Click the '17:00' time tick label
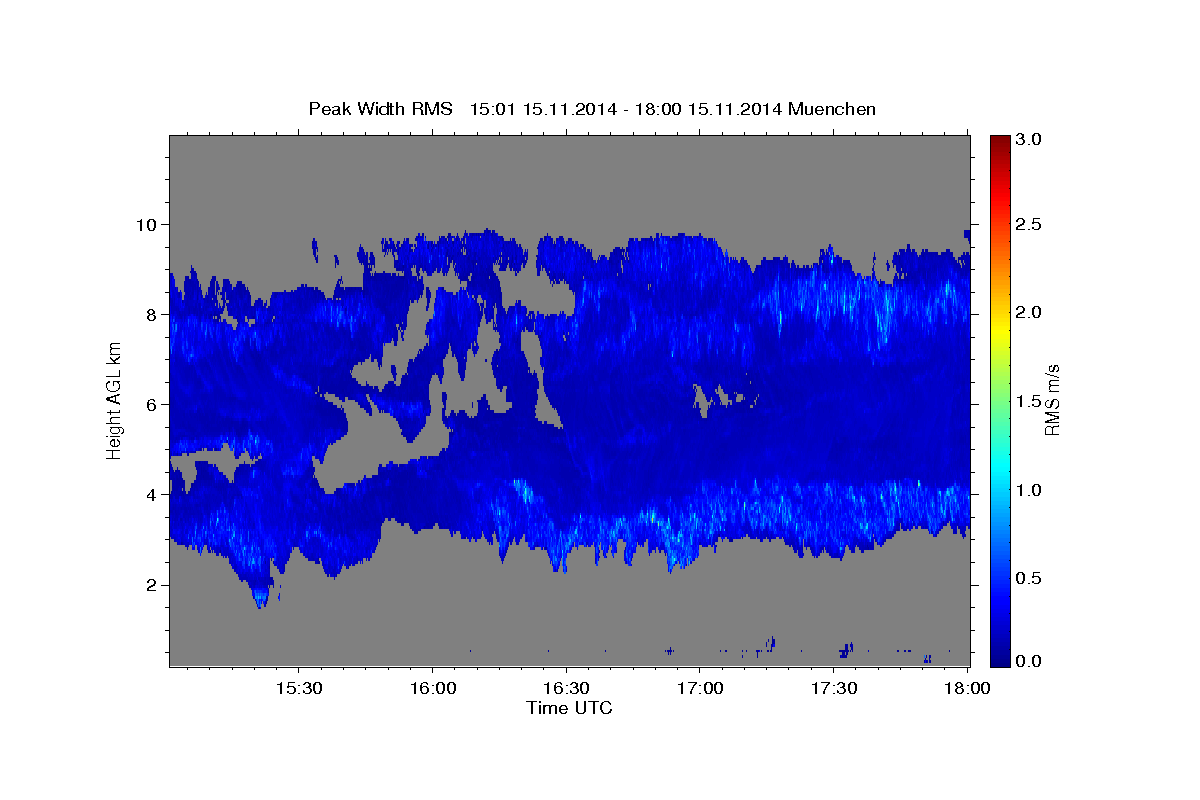1200x800 pixels. pos(700,689)
